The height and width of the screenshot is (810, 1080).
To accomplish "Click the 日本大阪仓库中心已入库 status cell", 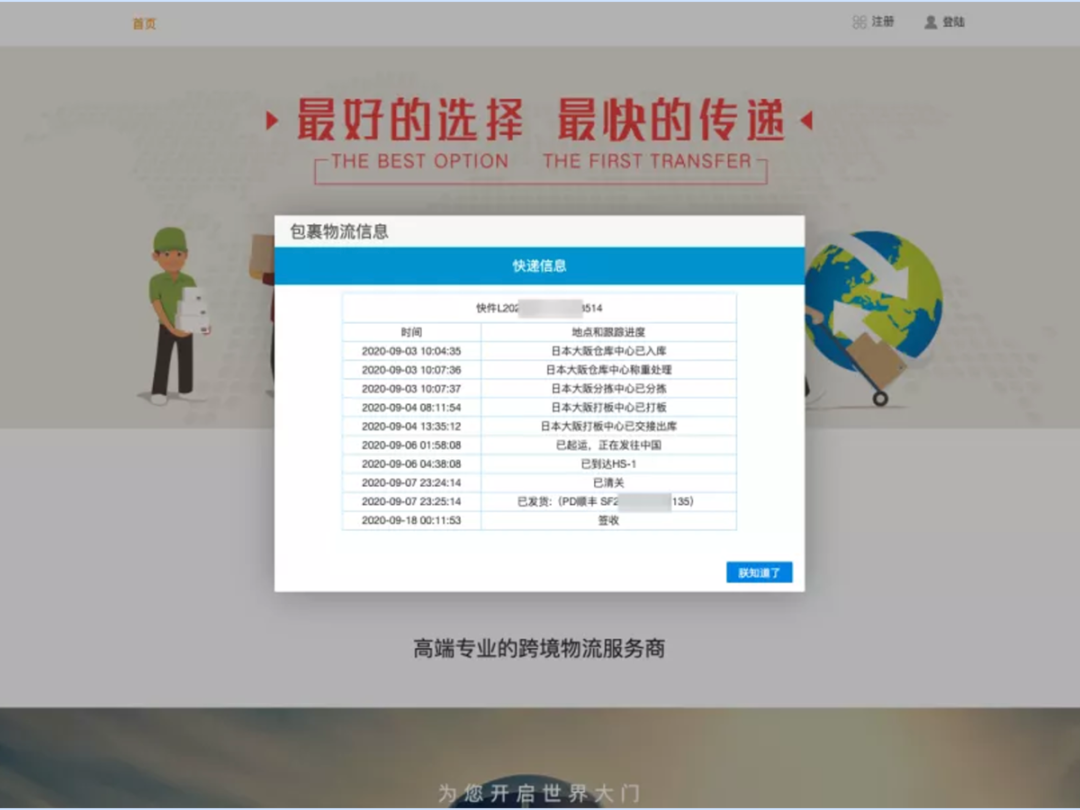I will [x=609, y=351].
